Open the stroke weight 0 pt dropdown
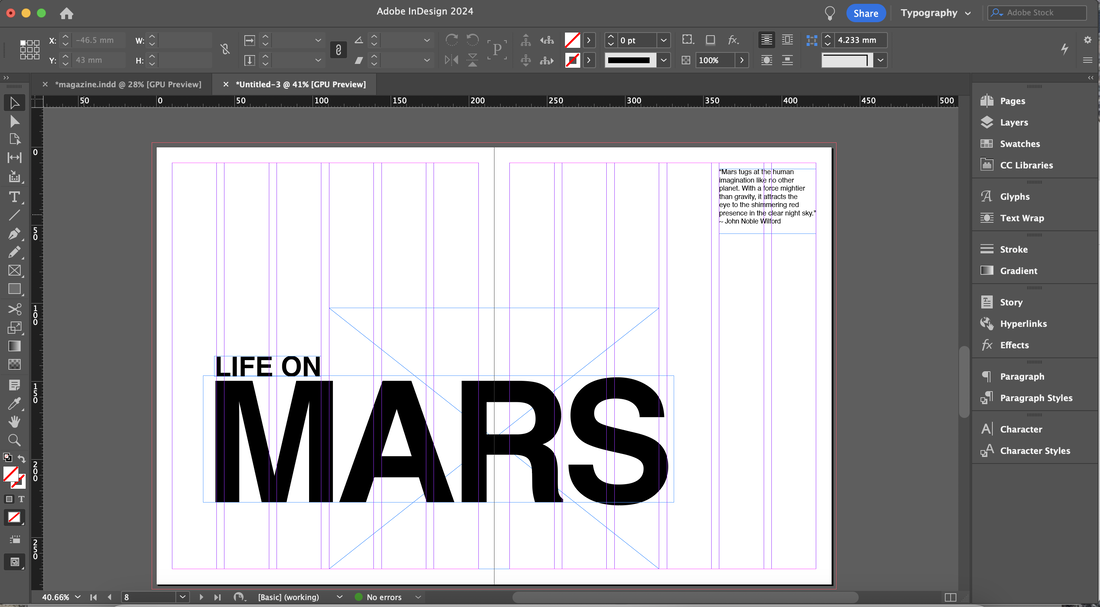Image resolution: width=1100 pixels, height=607 pixels. 664,40
